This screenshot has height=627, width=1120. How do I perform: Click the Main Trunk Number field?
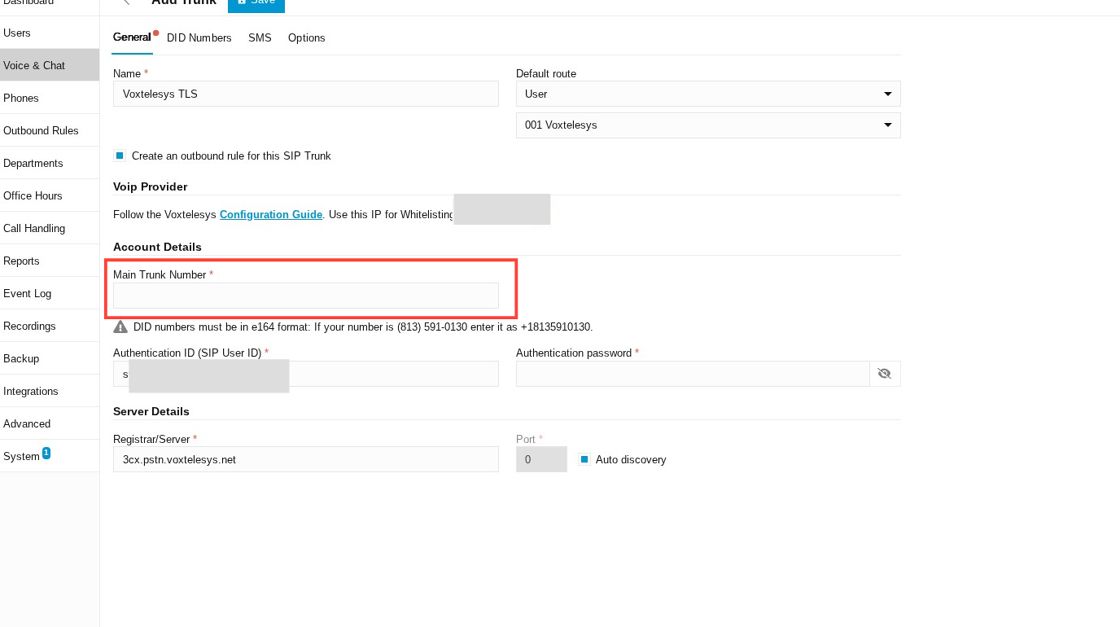point(306,296)
